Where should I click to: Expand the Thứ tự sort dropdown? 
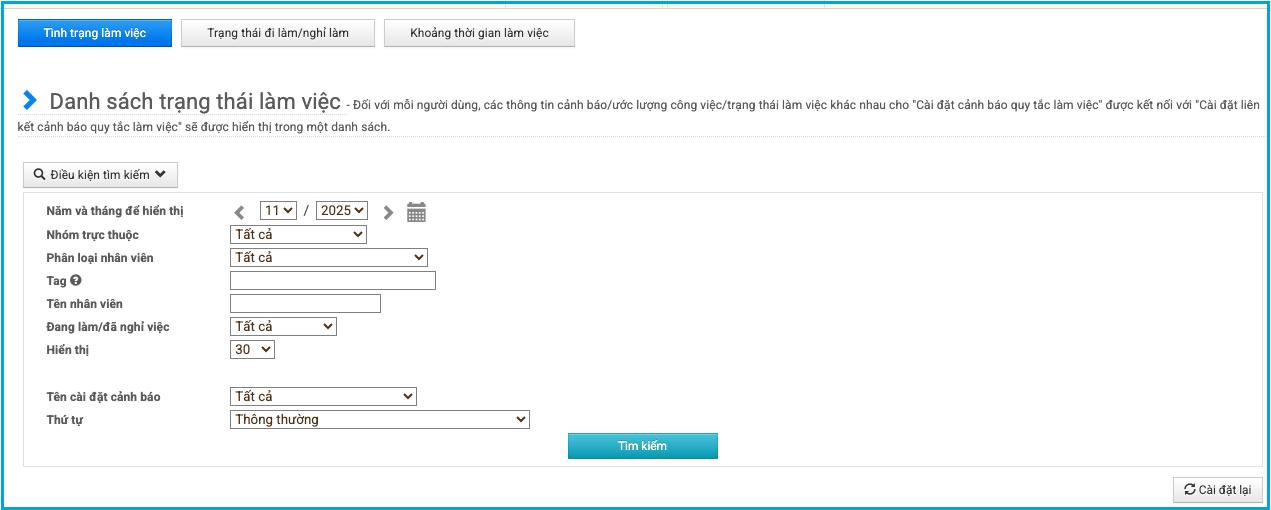click(379, 420)
